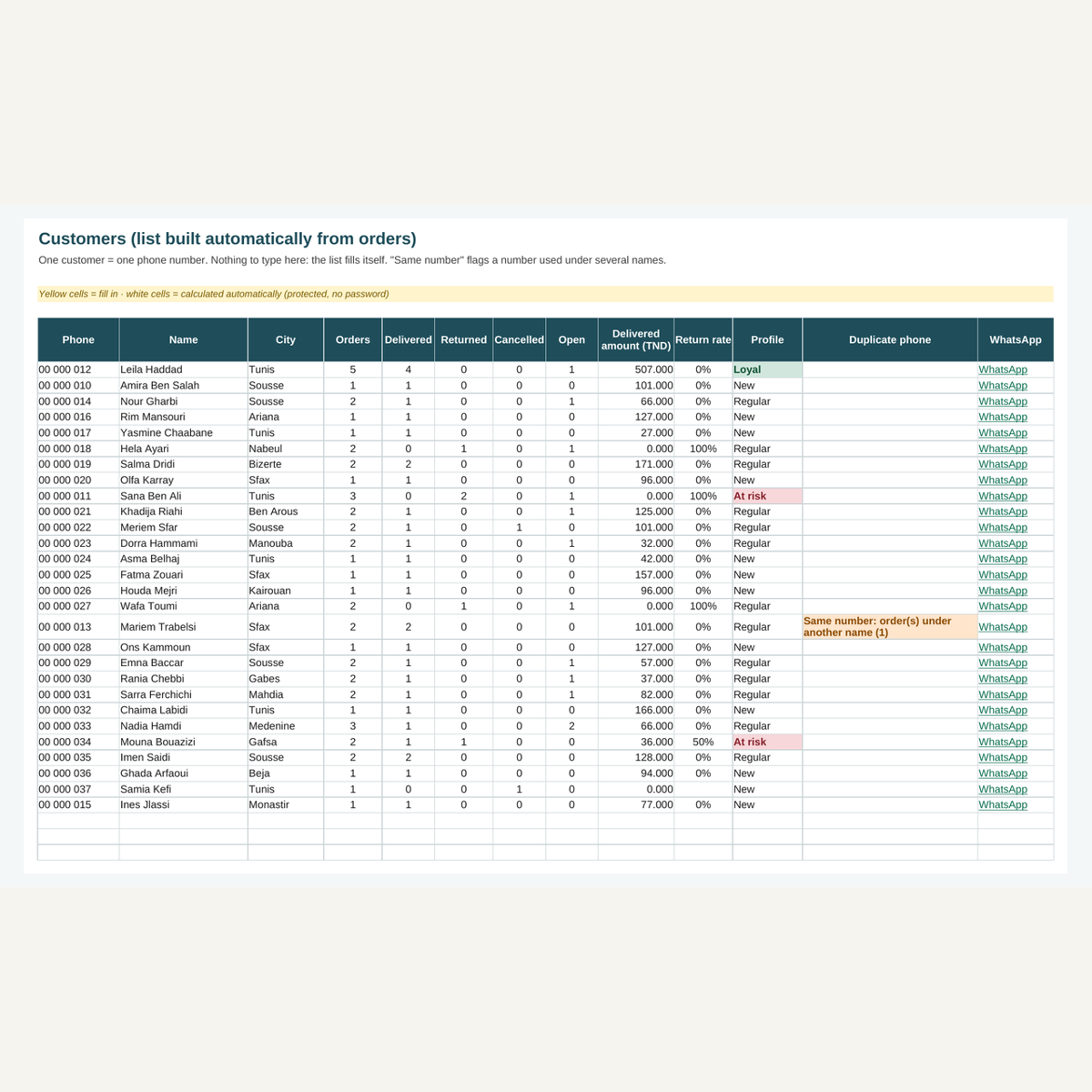This screenshot has width=1092, height=1092.
Task: Click the Returned column header
Action: [x=464, y=339]
